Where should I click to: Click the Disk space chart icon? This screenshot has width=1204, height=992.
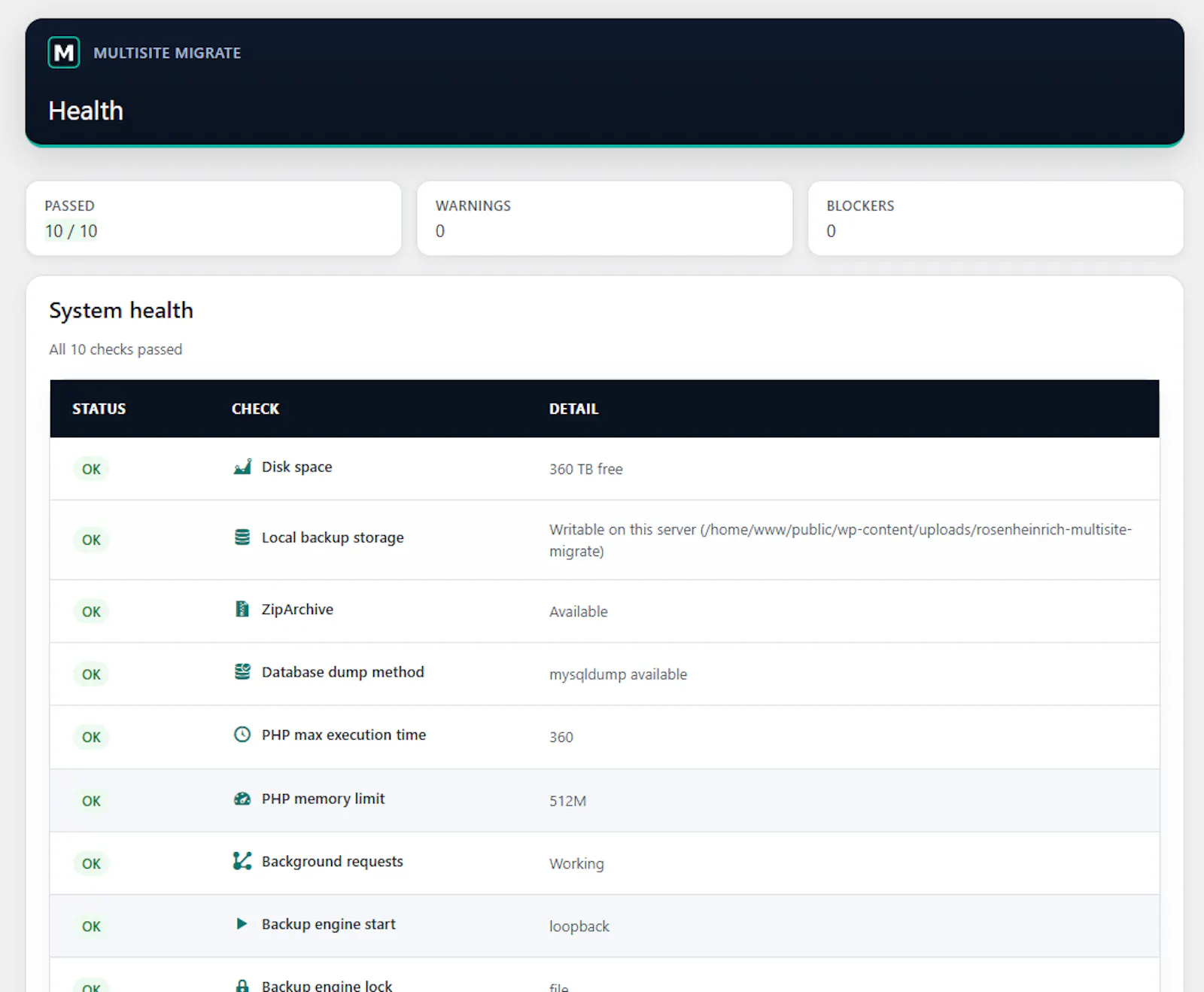pyautogui.click(x=242, y=467)
